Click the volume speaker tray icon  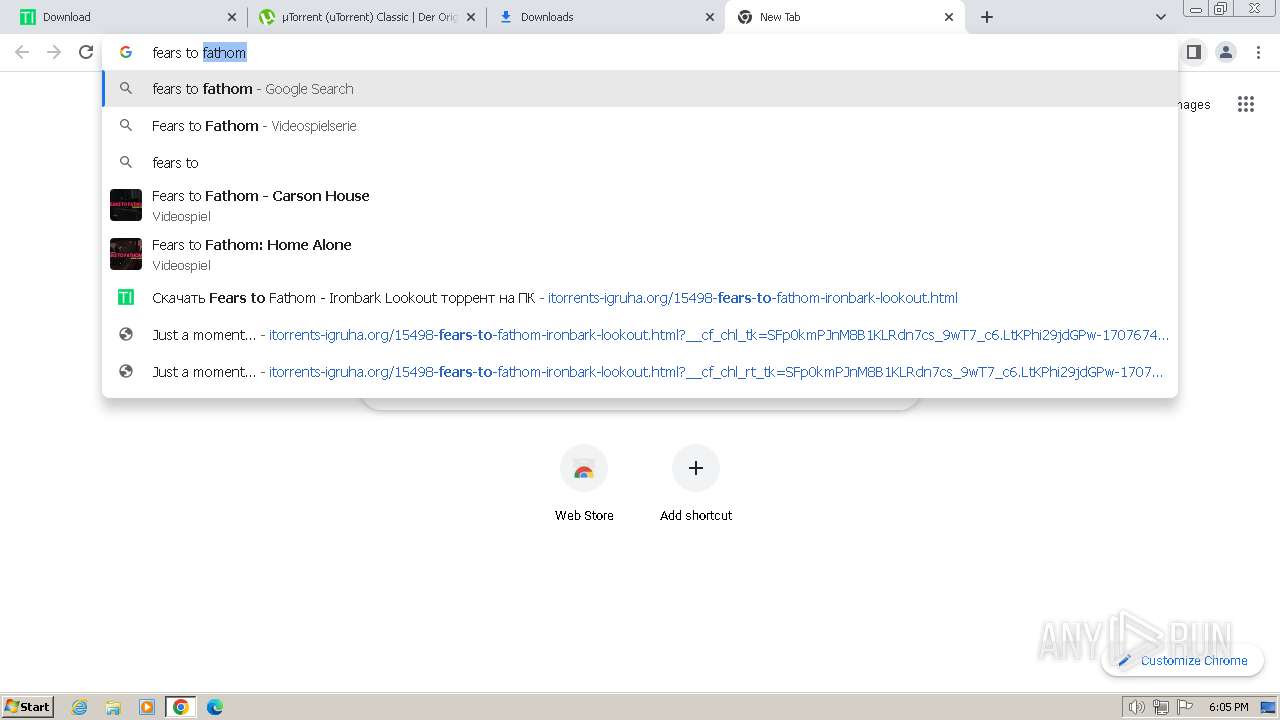click(x=1137, y=707)
